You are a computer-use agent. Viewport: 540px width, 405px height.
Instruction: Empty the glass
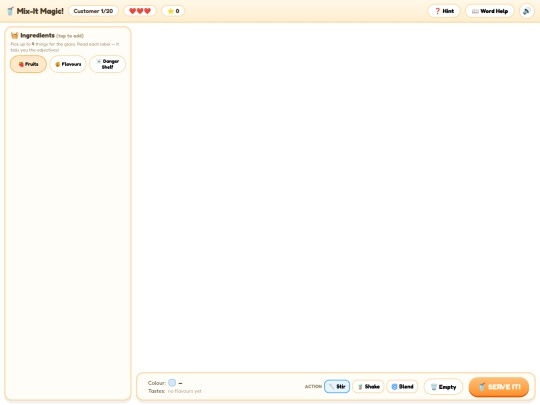(x=443, y=387)
